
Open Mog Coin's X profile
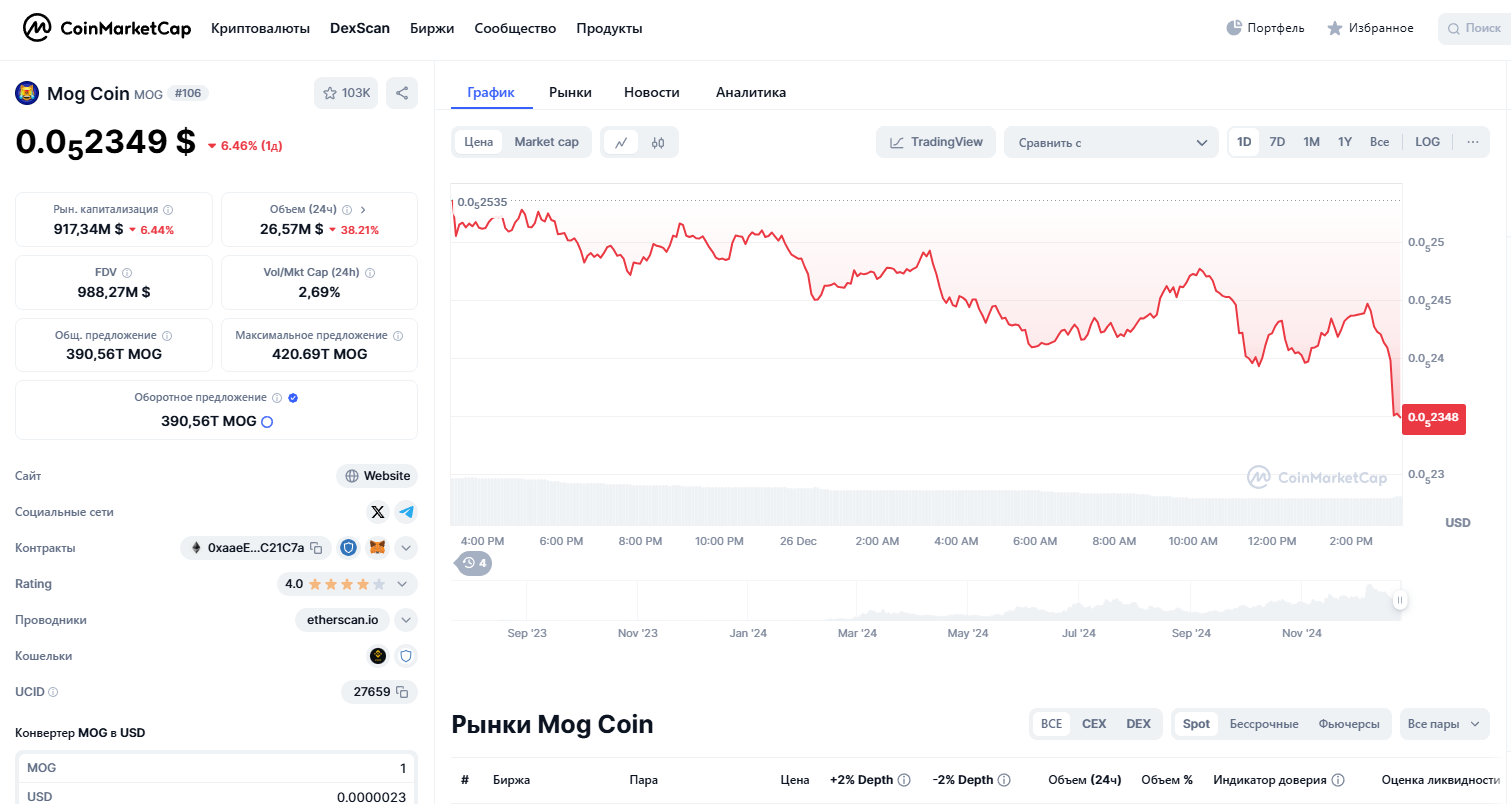(x=377, y=511)
